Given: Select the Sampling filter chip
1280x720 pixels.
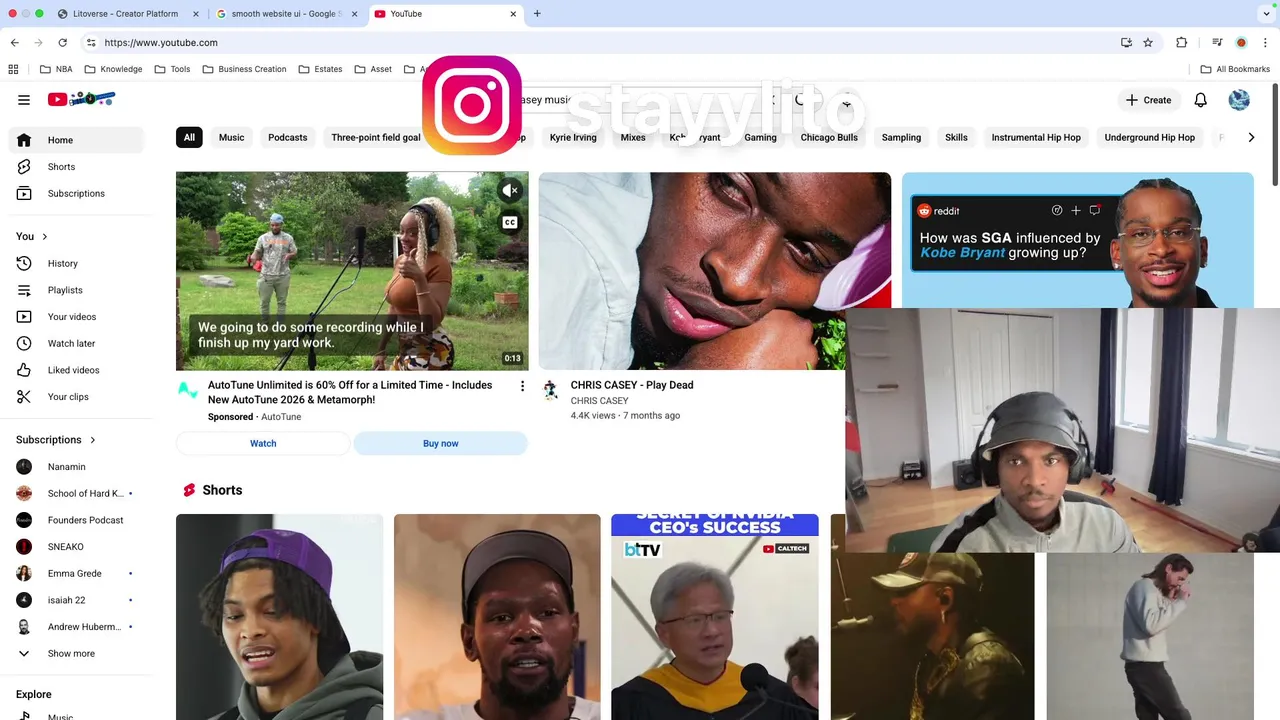Looking at the screenshot, I should (x=901, y=137).
